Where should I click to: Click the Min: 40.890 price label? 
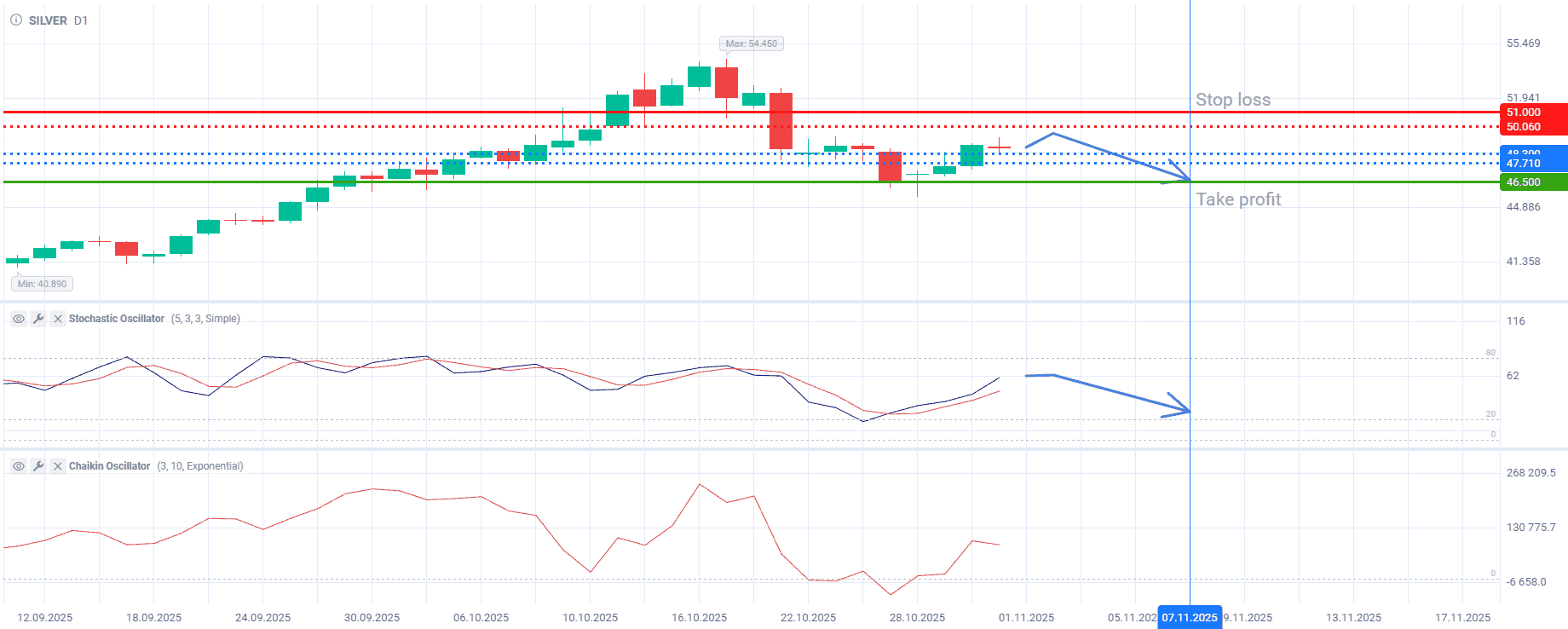click(42, 284)
